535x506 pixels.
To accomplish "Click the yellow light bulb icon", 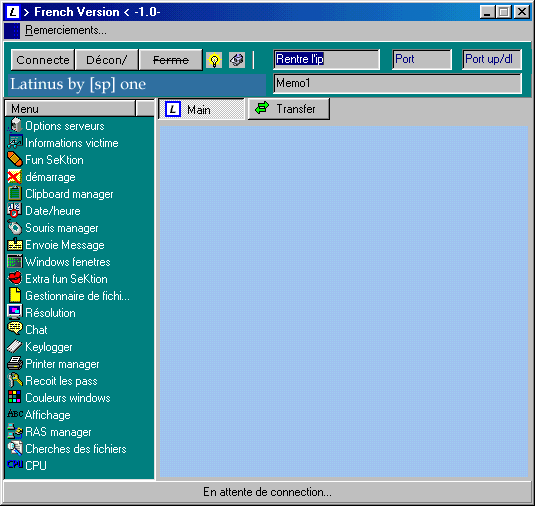I will [214, 60].
